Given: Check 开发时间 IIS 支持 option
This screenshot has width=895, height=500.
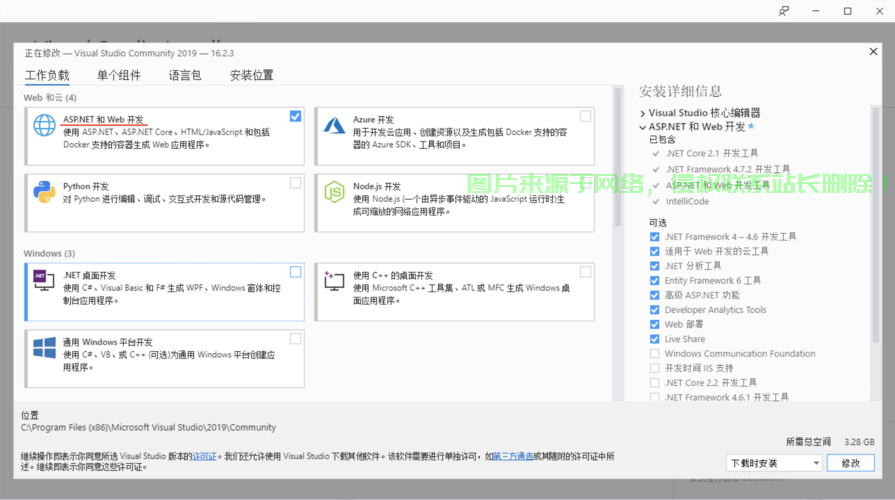Looking at the screenshot, I should tap(655, 368).
